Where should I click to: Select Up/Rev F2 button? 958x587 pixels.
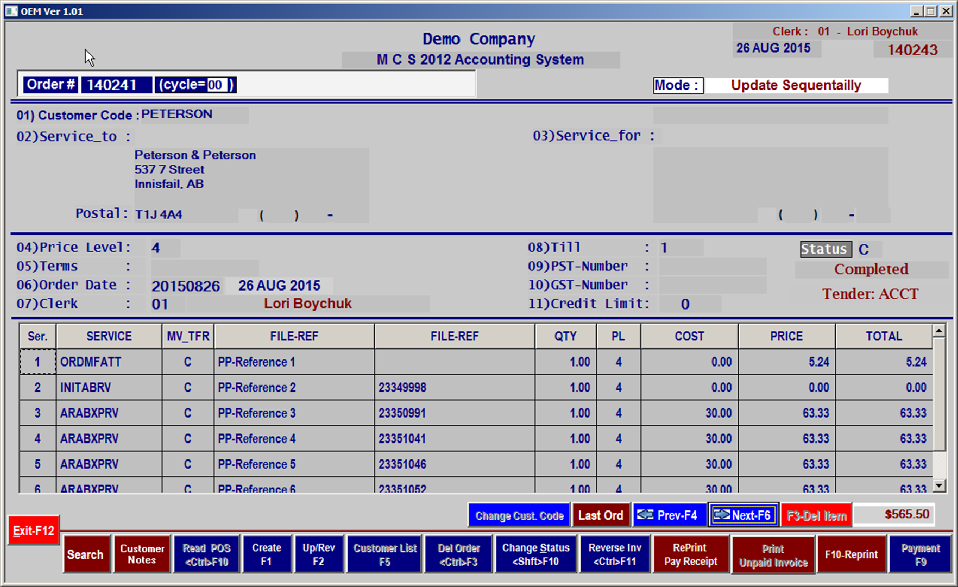[x=319, y=555]
